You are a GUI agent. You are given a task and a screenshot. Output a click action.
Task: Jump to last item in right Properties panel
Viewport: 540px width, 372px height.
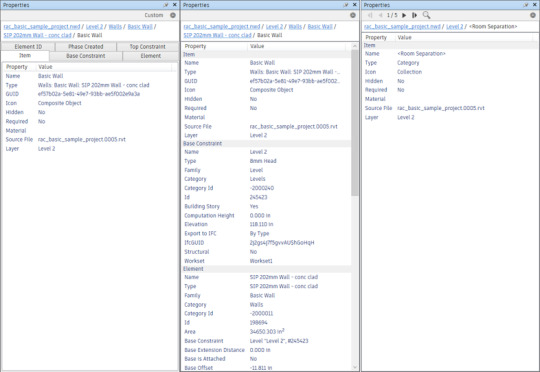tap(414, 15)
